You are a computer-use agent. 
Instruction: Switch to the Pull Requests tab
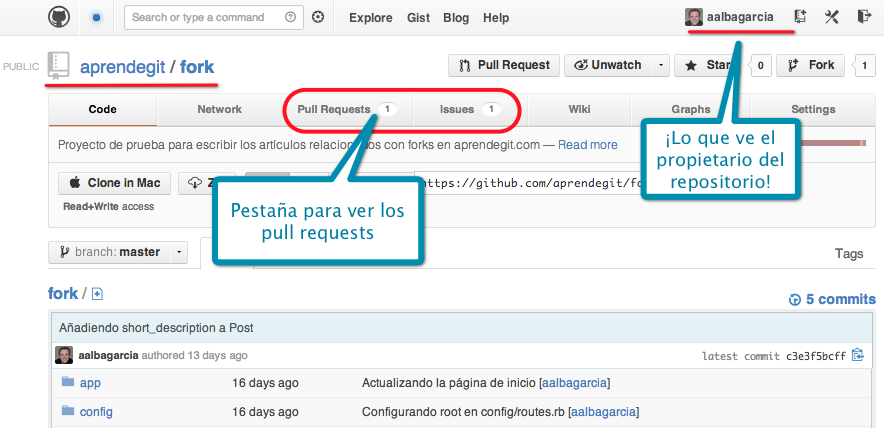tap(343, 109)
